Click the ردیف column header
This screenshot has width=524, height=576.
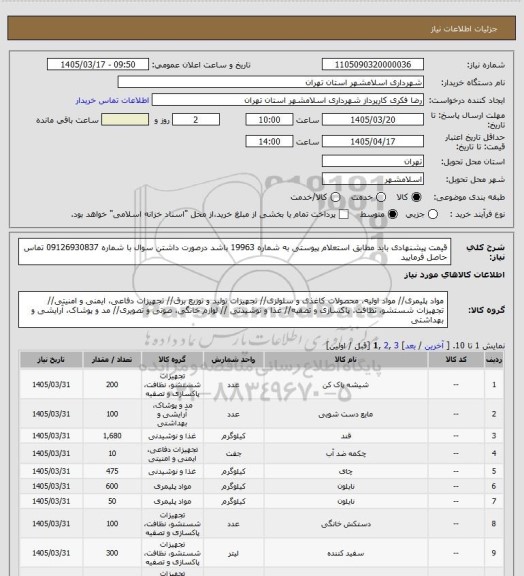494,360
